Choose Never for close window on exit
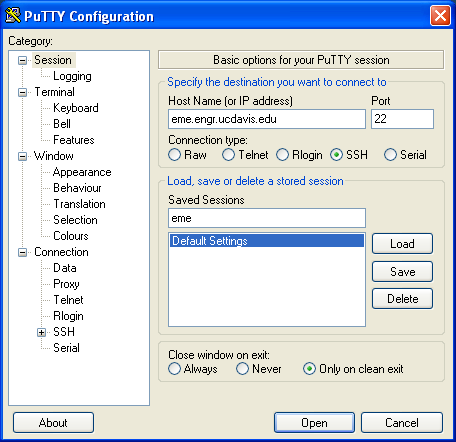This screenshot has height=442, width=456. pyautogui.click(x=242, y=369)
